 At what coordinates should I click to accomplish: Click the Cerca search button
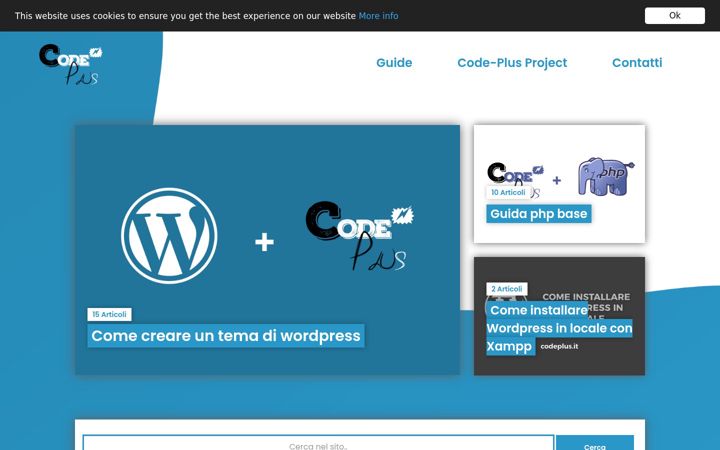tap(595, 444)
